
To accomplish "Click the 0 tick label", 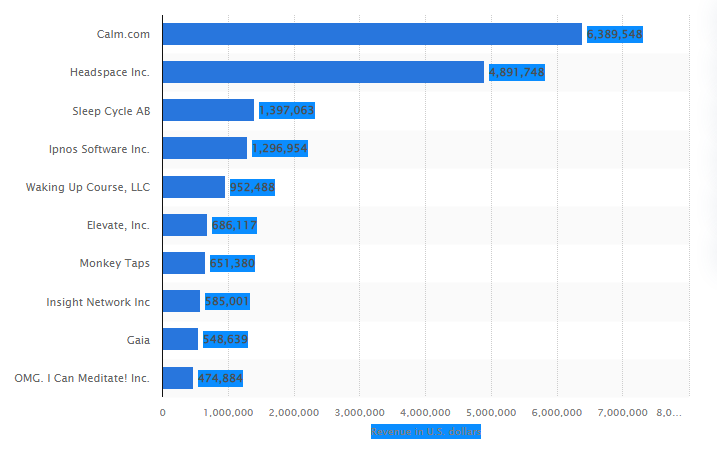I will tap(162, 413).
